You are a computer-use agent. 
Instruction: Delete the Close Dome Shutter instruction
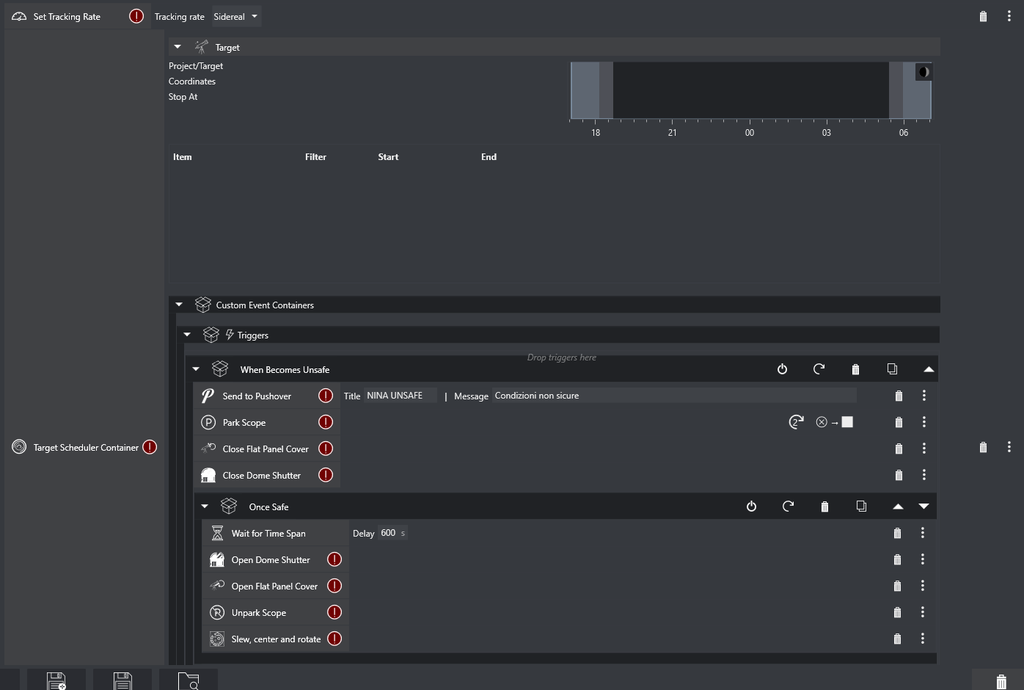tap(899, 475)
